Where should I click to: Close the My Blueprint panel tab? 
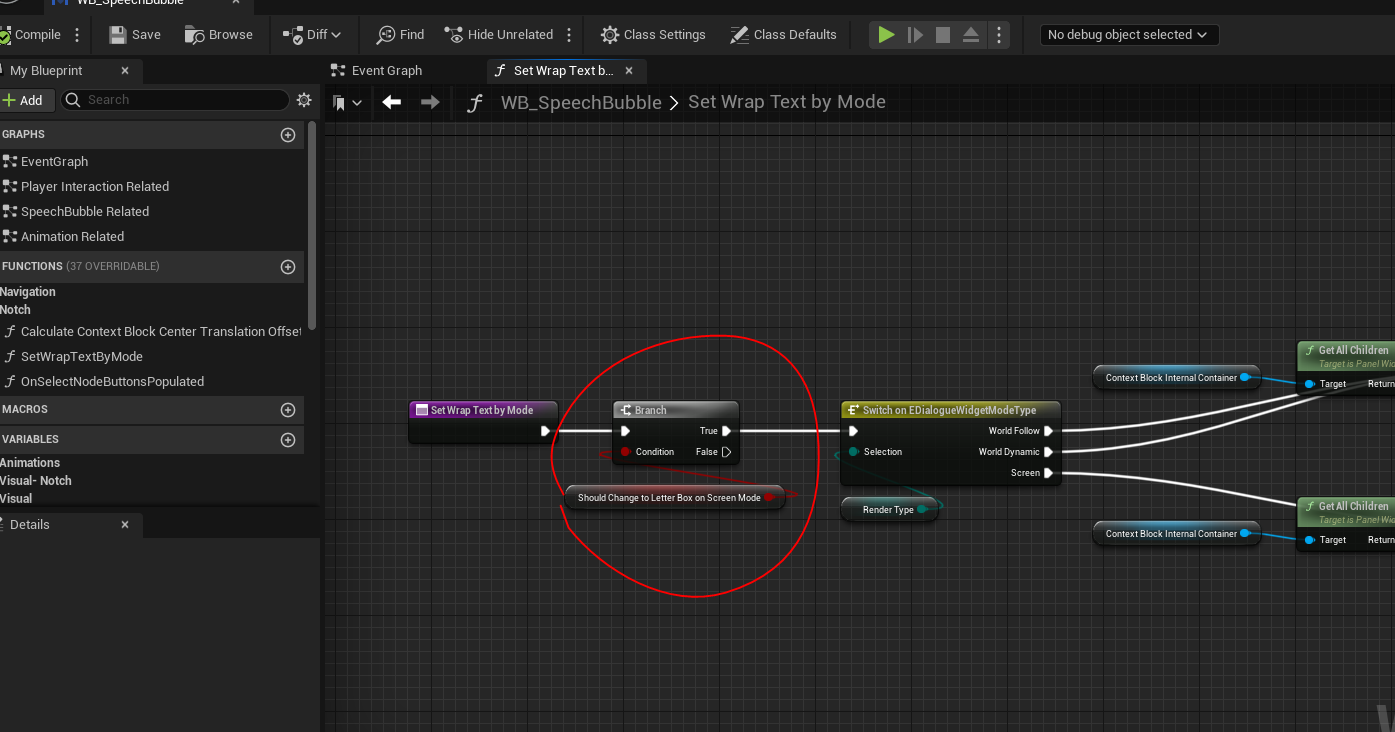[x=125, y=71]
